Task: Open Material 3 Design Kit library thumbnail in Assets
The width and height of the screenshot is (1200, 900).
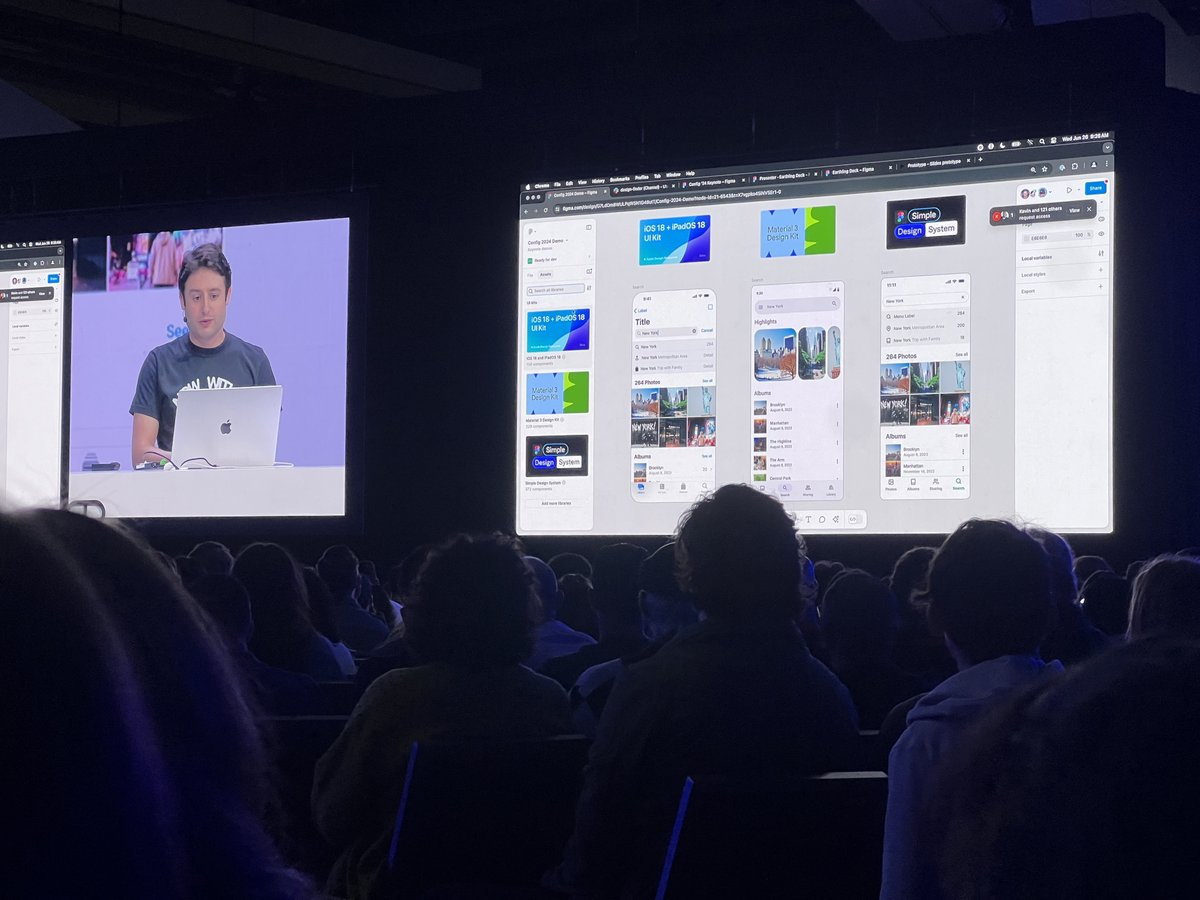Action: click(x=557, y=393)
